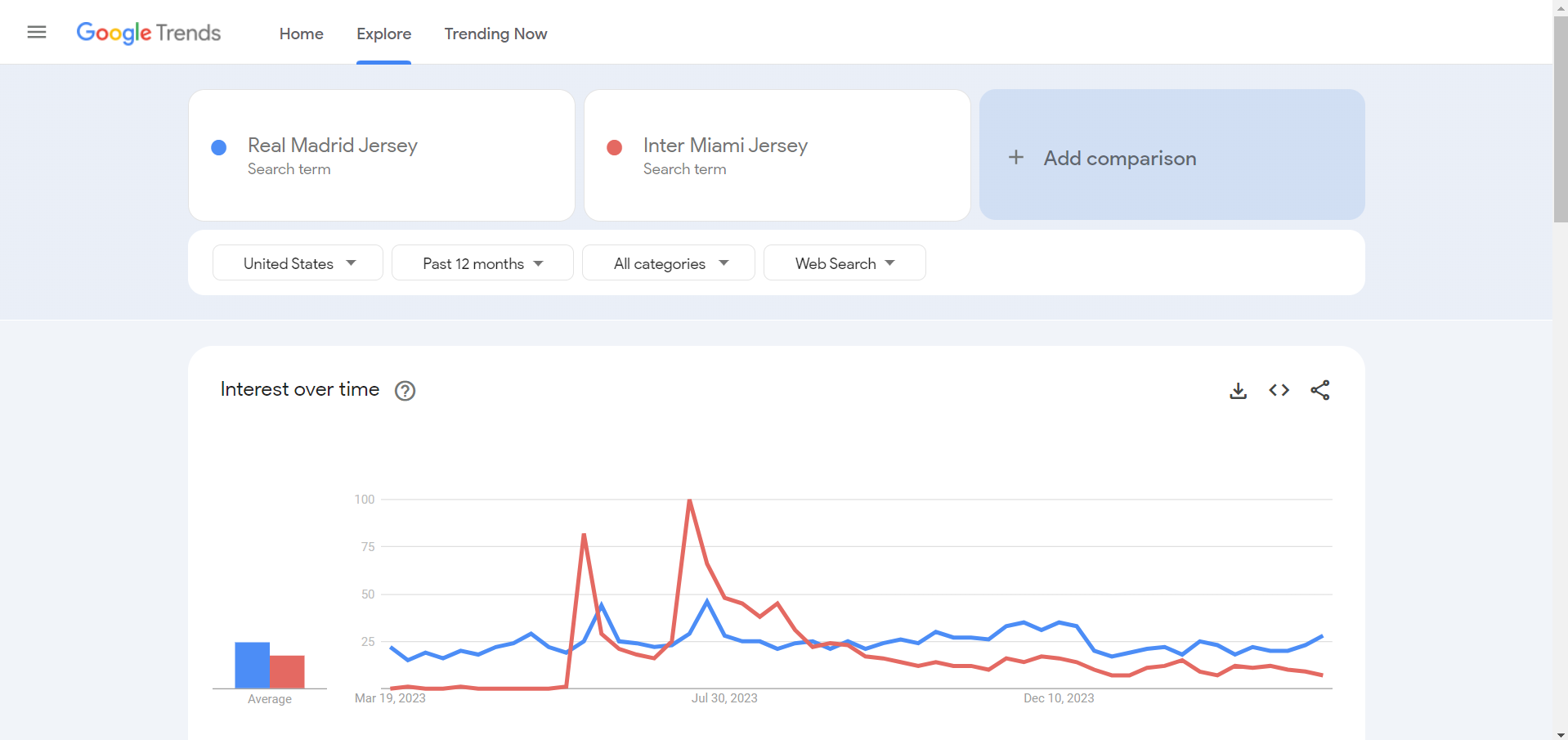Image resolution: width=1568 pixels, height=740 pixels.
Task: Share the interest over time chart
Action: click(1319, 391)
